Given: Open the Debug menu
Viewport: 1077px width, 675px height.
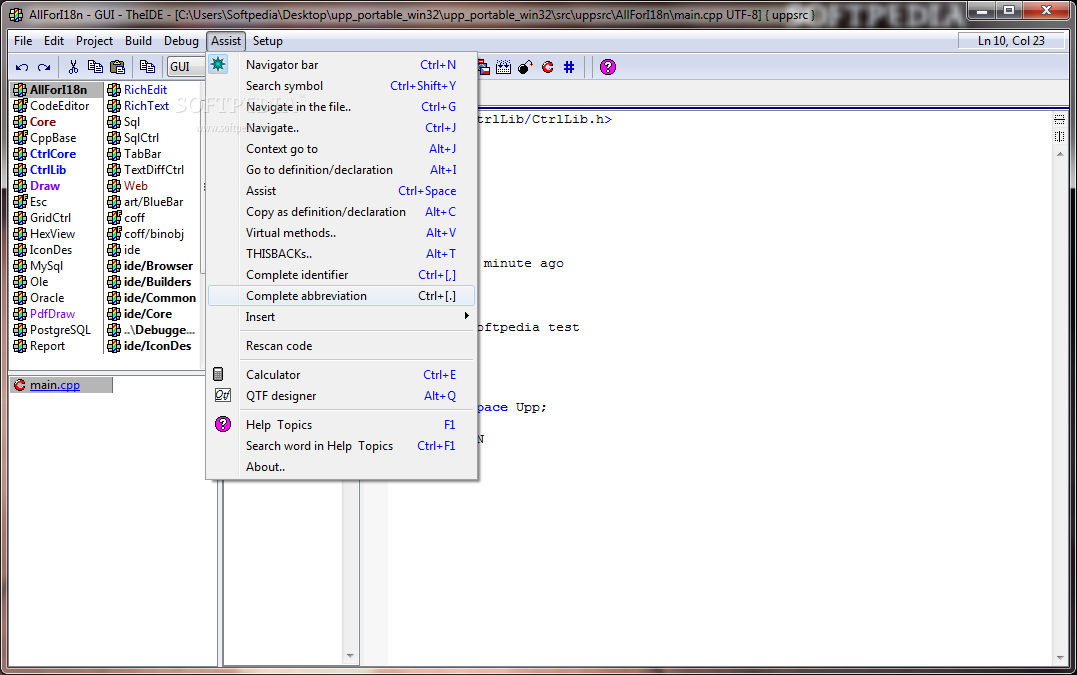Looking at the screenshot, I should click(x=181, y=41).
